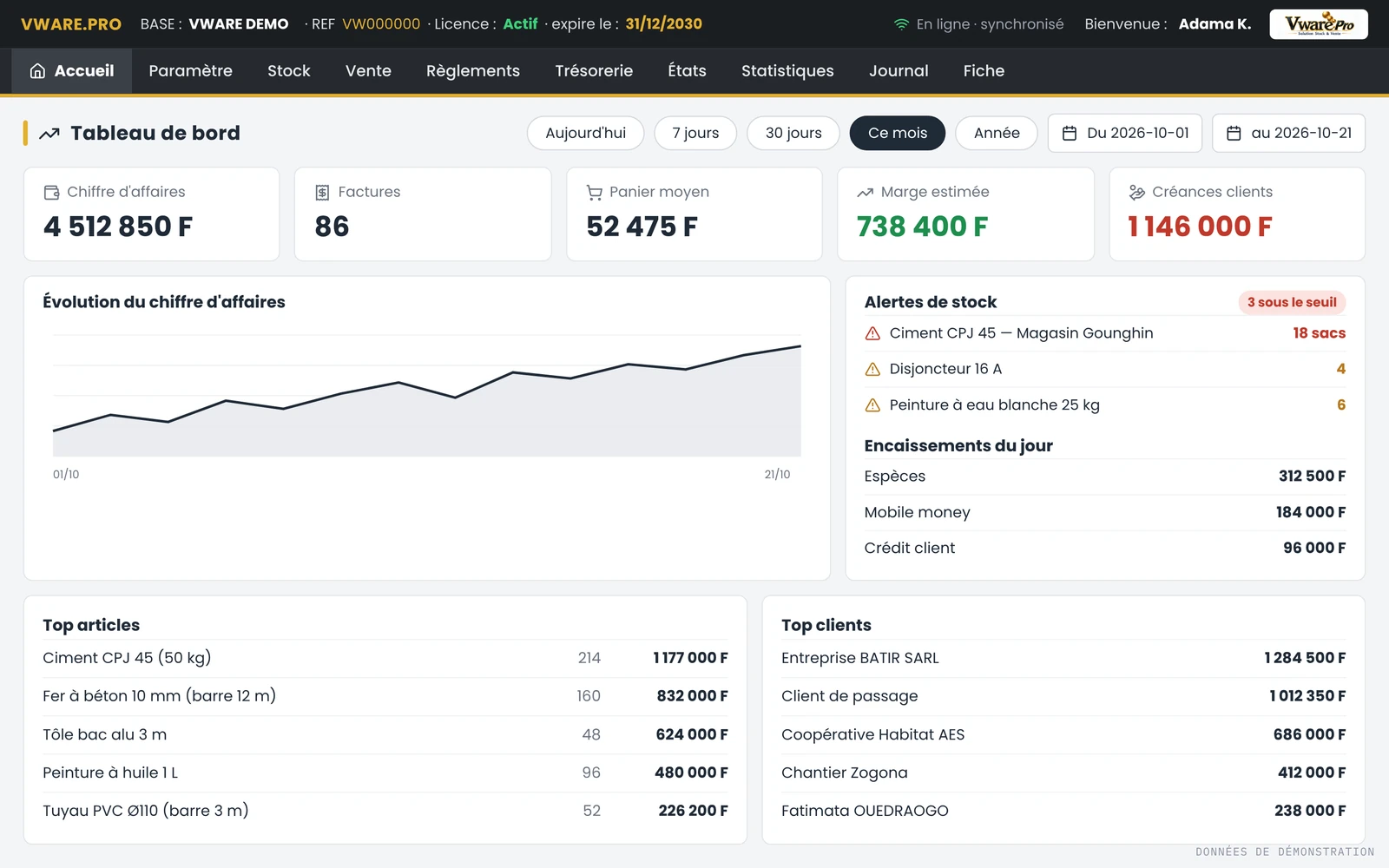Click the 1 146 000 F créances value

coord(1200,227)
